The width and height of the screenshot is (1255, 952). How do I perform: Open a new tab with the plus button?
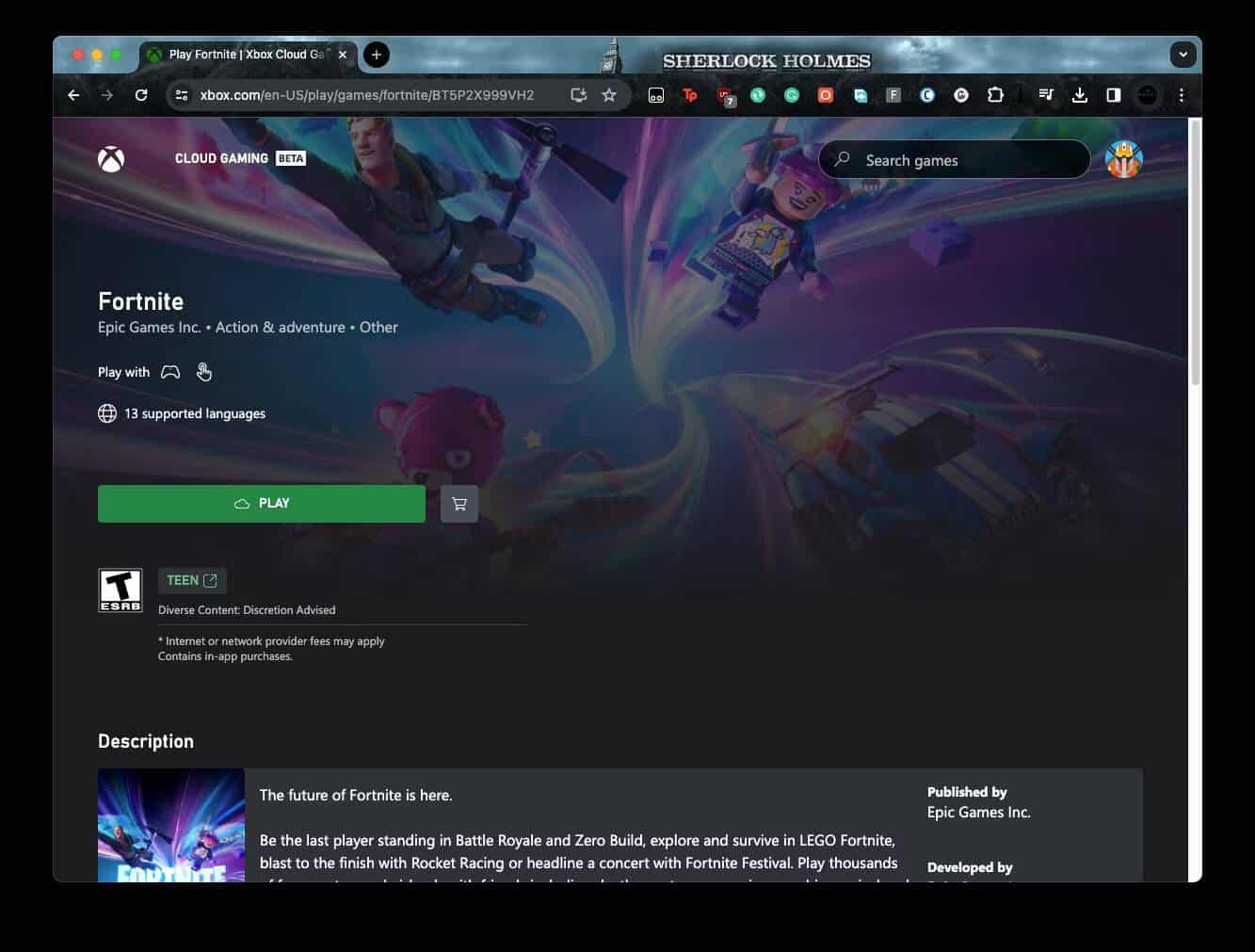click(377, 55)
